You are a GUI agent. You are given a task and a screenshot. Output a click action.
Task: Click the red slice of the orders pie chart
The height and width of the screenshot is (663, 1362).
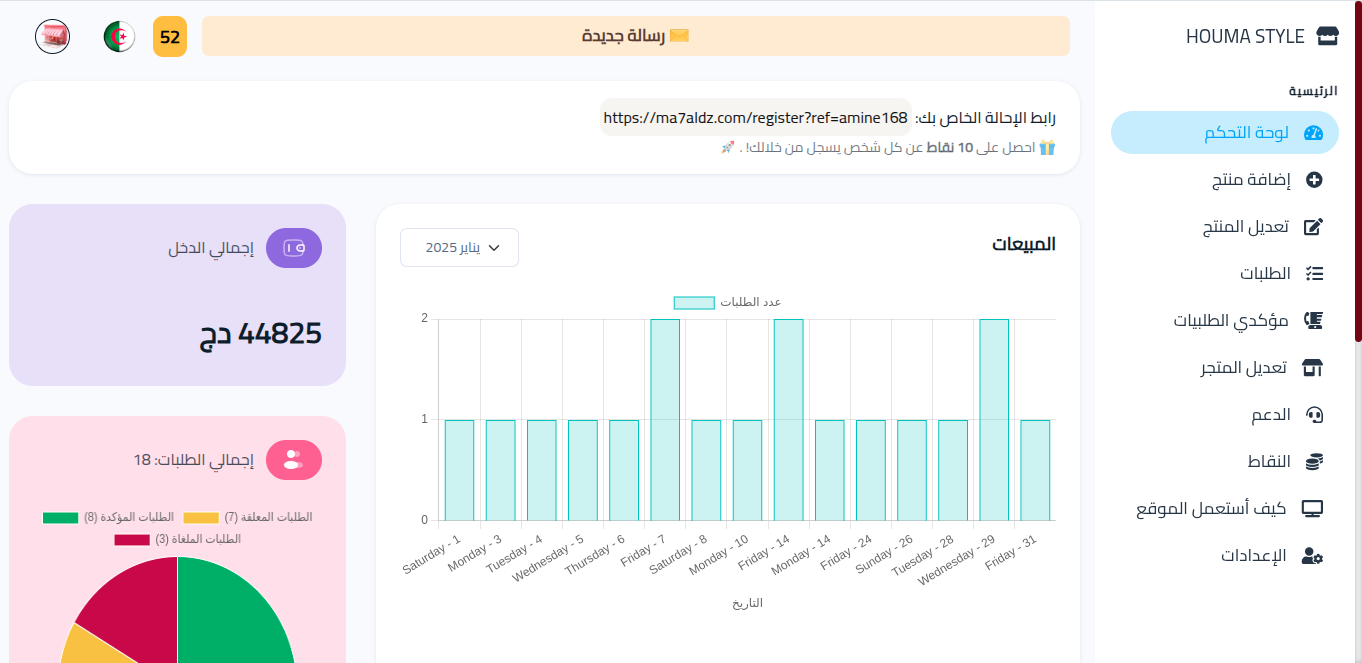click(x=140, y=605)
